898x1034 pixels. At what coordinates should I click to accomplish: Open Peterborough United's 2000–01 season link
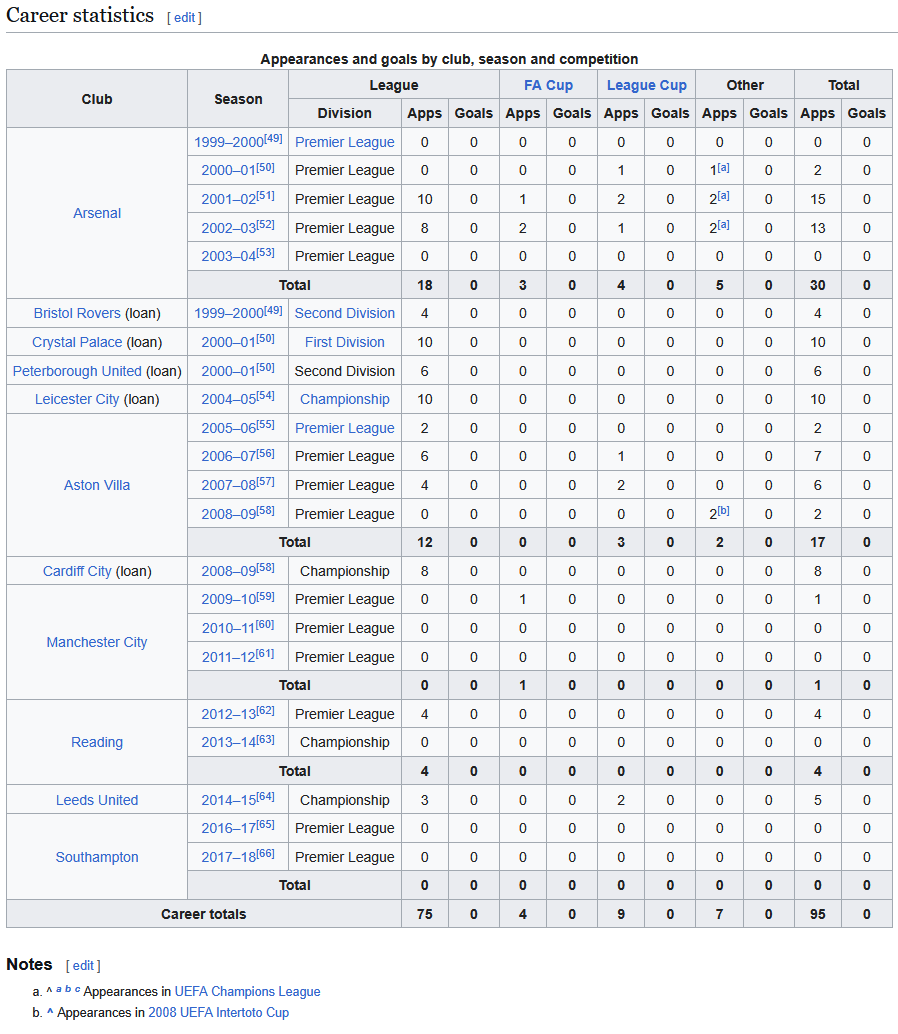(228, 371)
